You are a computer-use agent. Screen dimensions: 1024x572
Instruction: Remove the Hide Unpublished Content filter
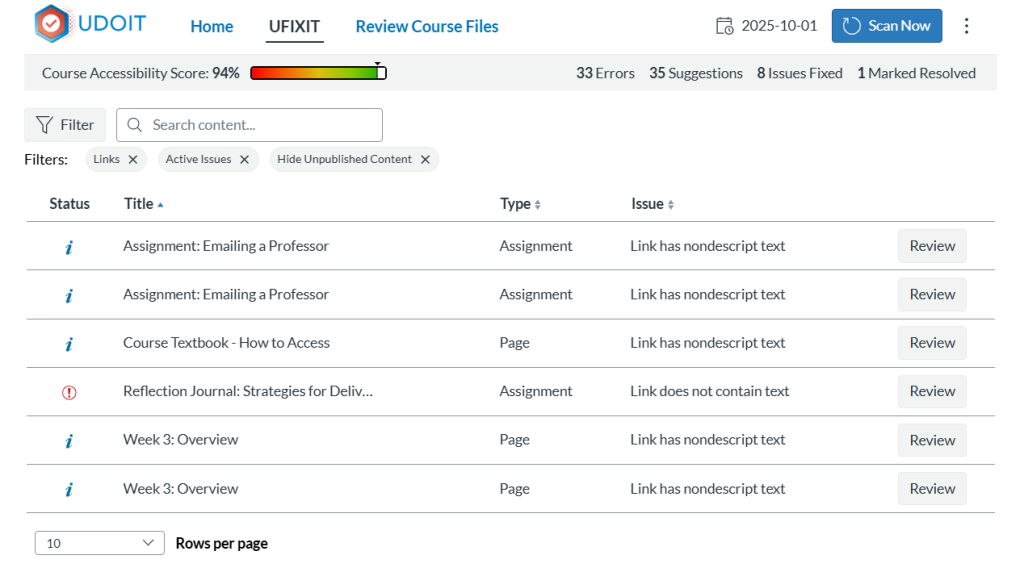425,159
